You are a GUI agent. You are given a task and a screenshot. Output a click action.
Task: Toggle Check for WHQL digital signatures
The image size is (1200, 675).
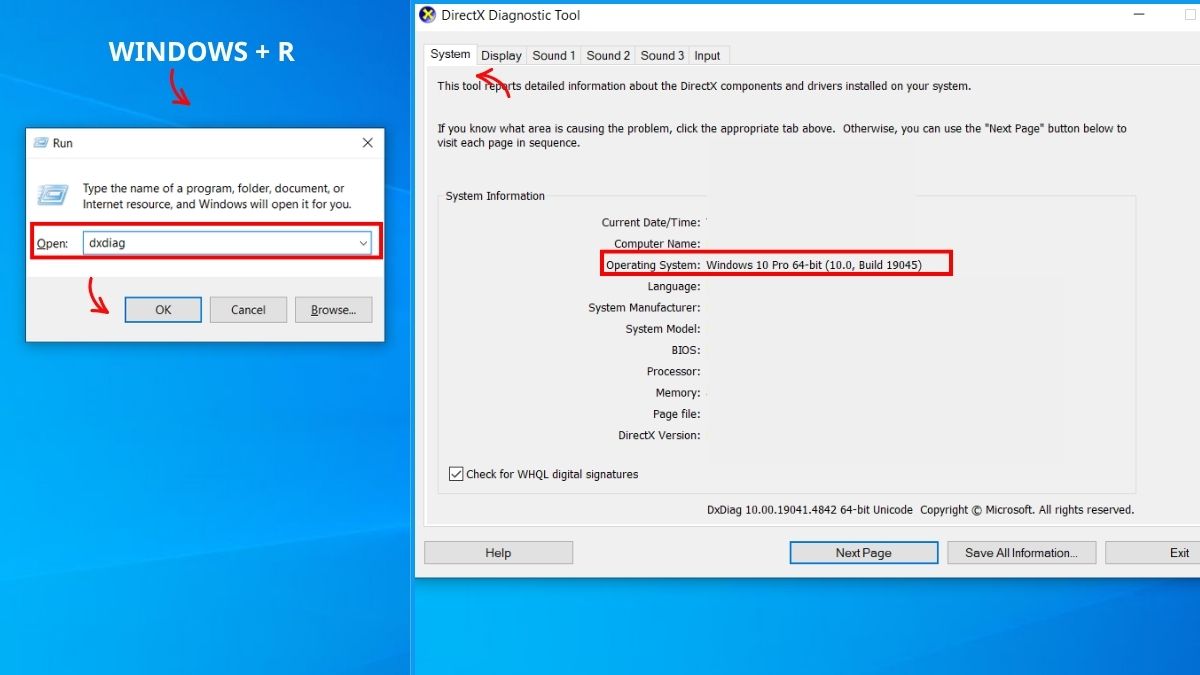tap(456, 474)
